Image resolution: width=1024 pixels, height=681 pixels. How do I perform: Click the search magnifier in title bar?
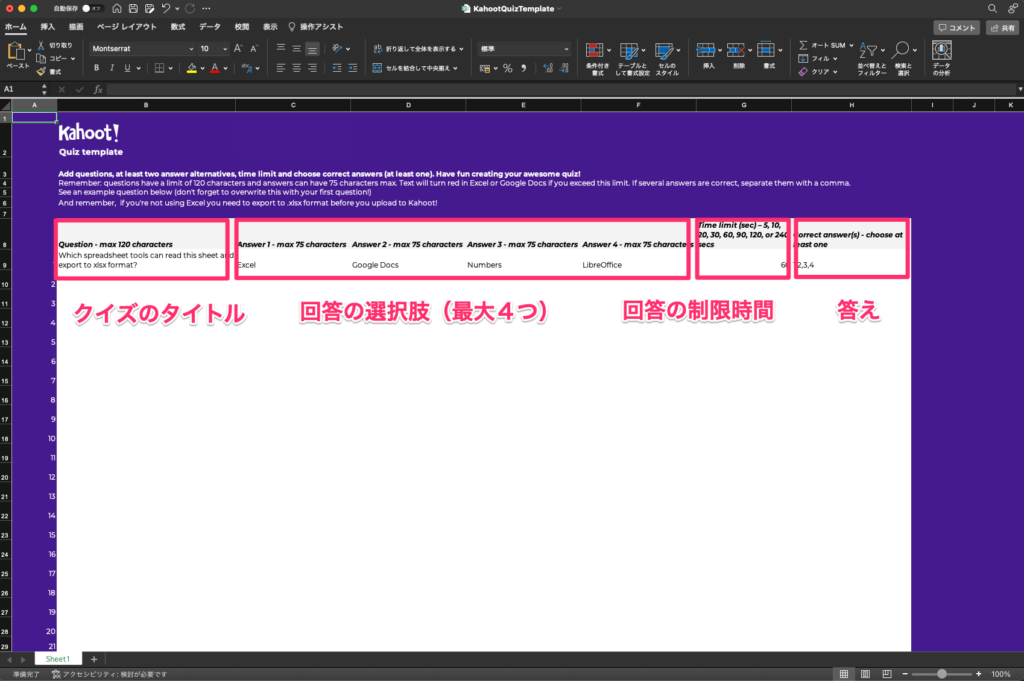click(992, 8)
